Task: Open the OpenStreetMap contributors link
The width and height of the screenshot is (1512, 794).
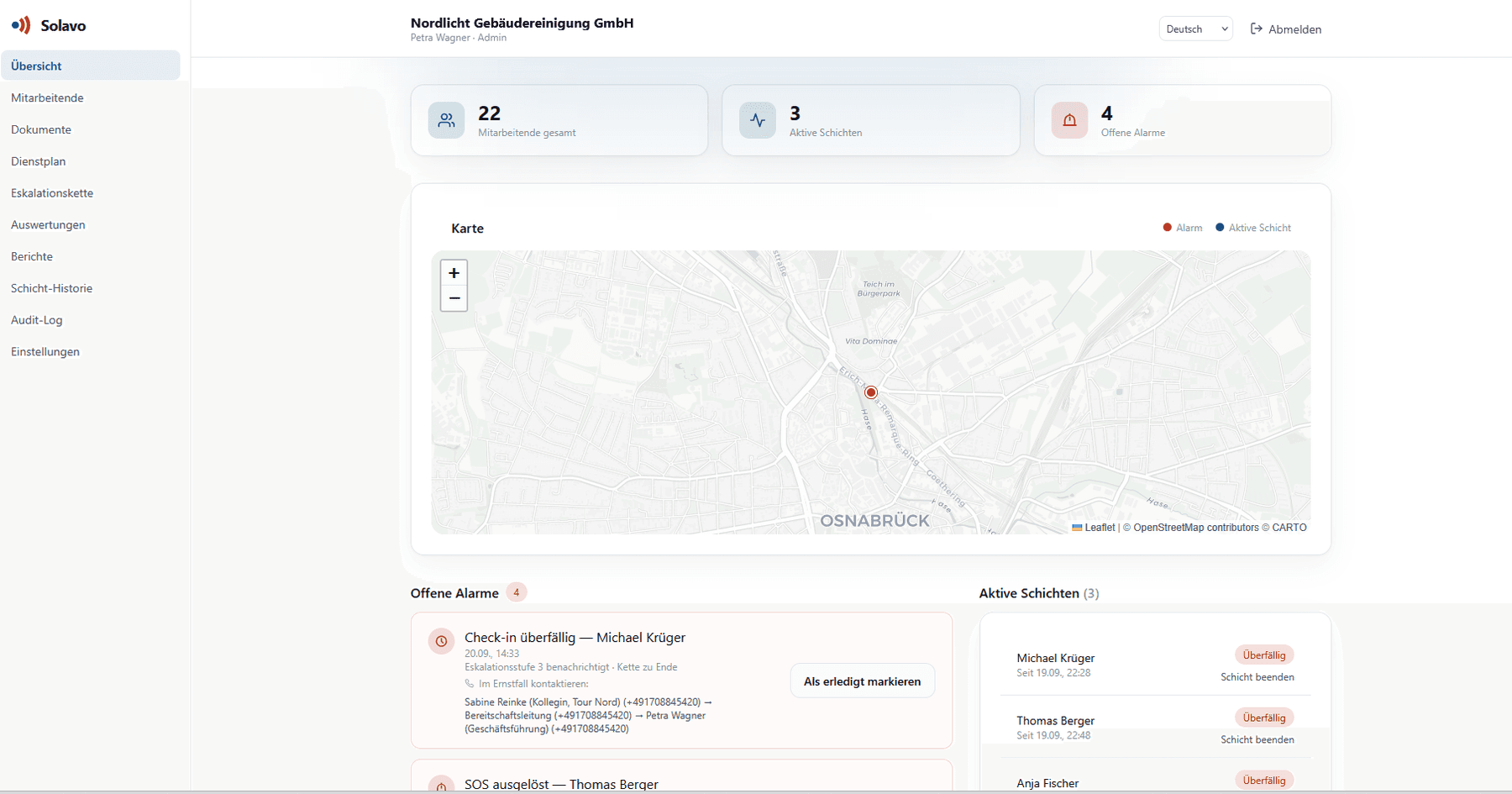Action: pos(1196,528)
